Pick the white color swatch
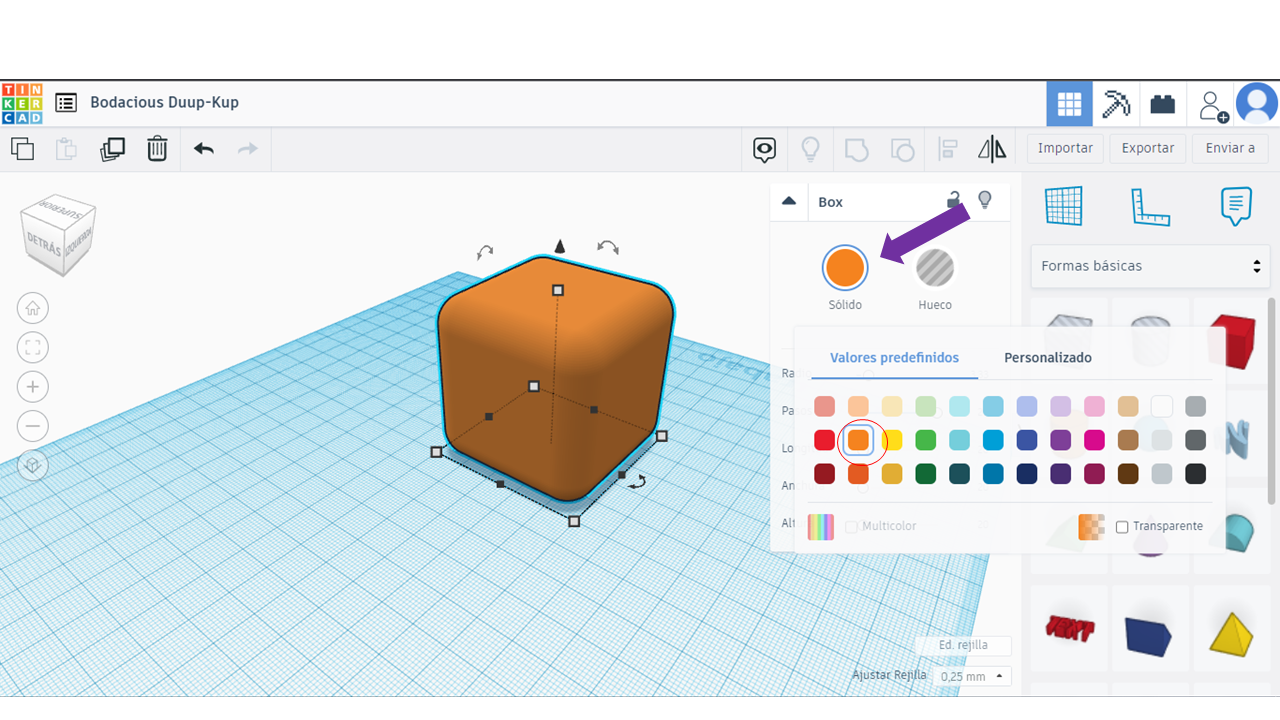The height and width of the screenshot is (720, 1280). (1161, 407)
